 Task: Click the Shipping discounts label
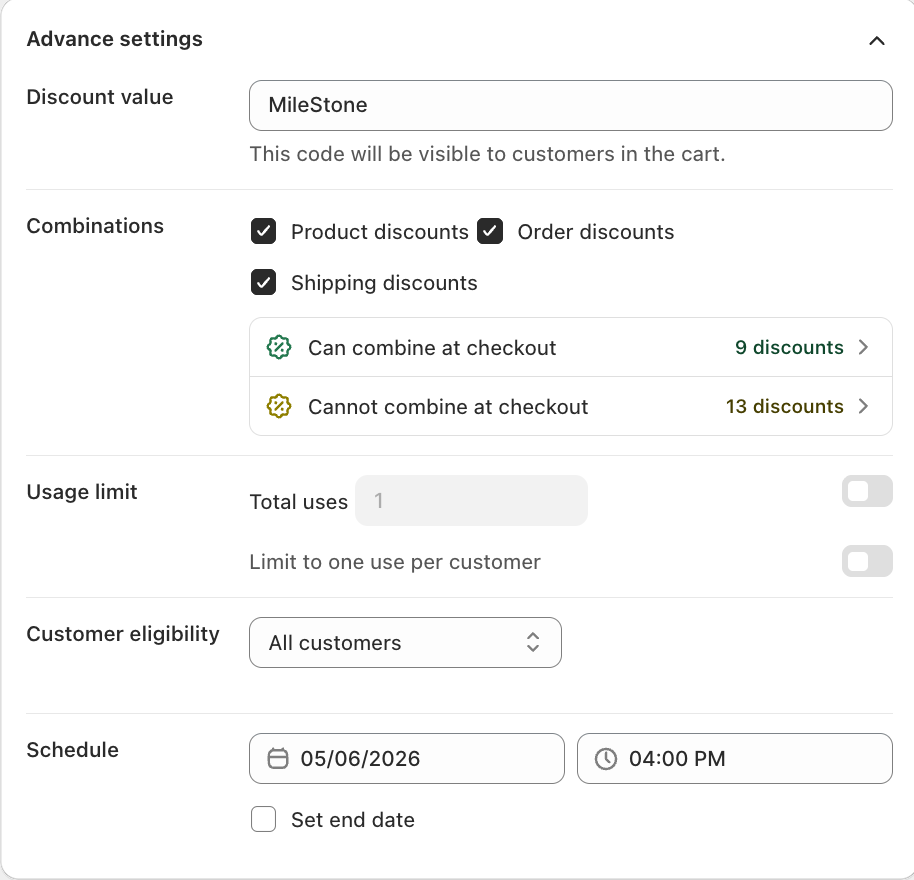click(384, 283)
